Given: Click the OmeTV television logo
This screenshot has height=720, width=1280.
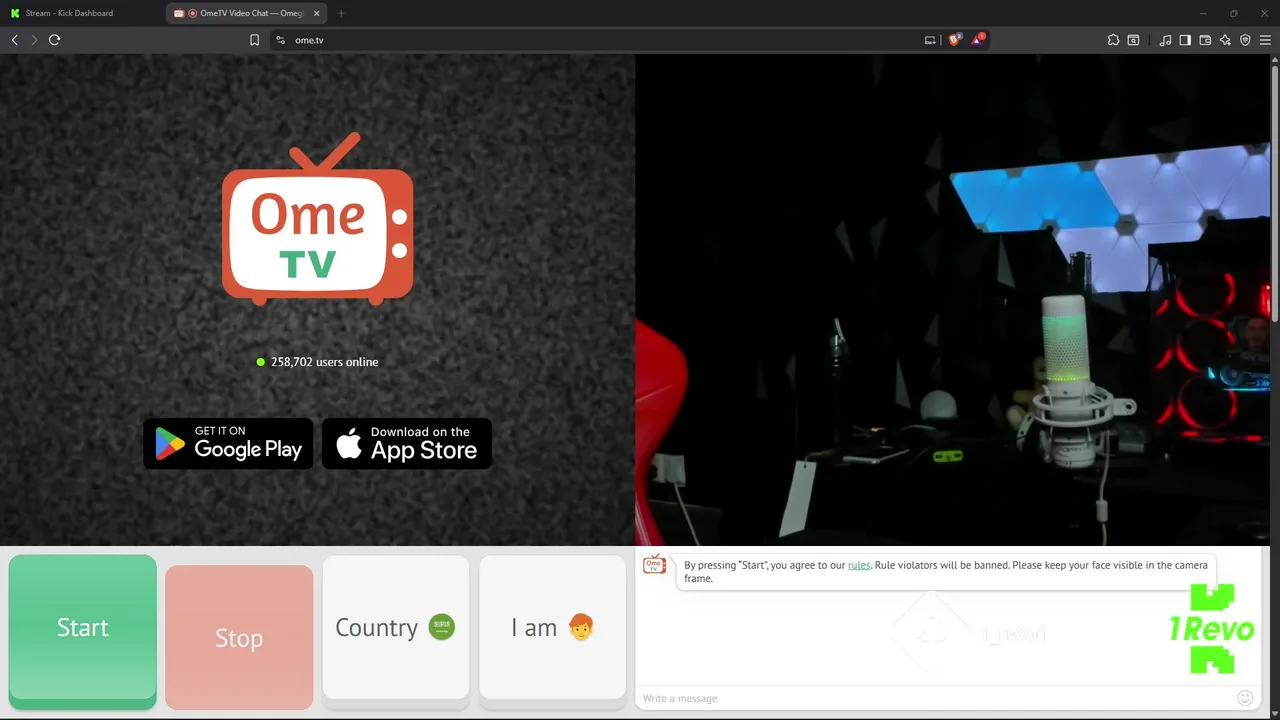Looking at the screenshot, I should [x=317, y=219].
